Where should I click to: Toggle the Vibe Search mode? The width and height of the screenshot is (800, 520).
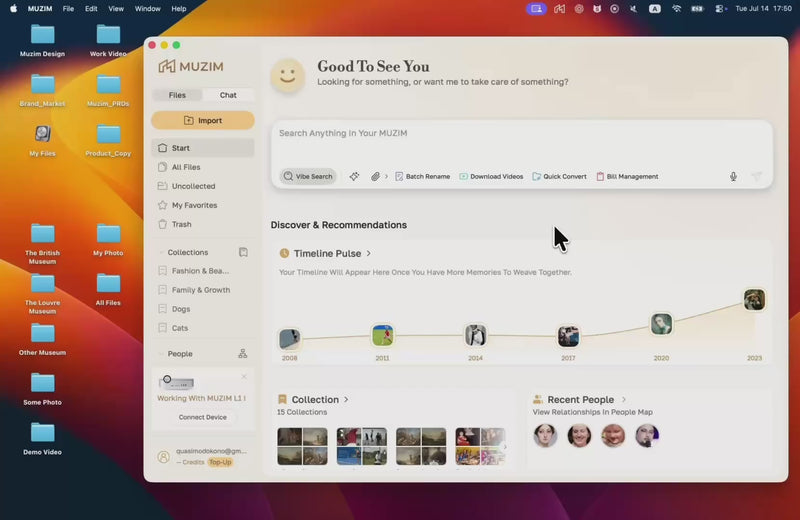click(308, 177)
